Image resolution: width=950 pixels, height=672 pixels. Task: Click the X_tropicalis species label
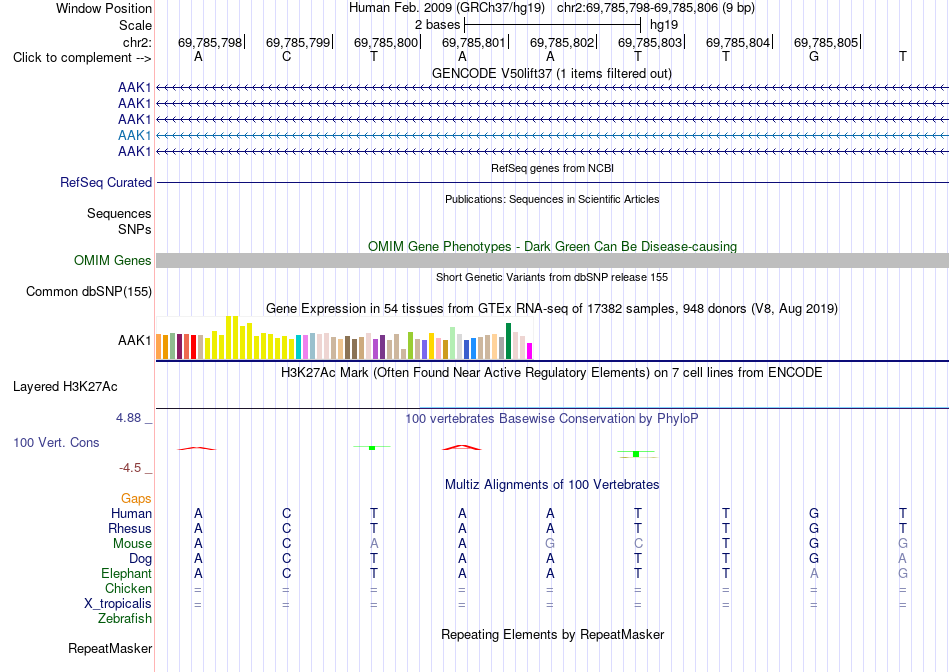coord(118,604)
